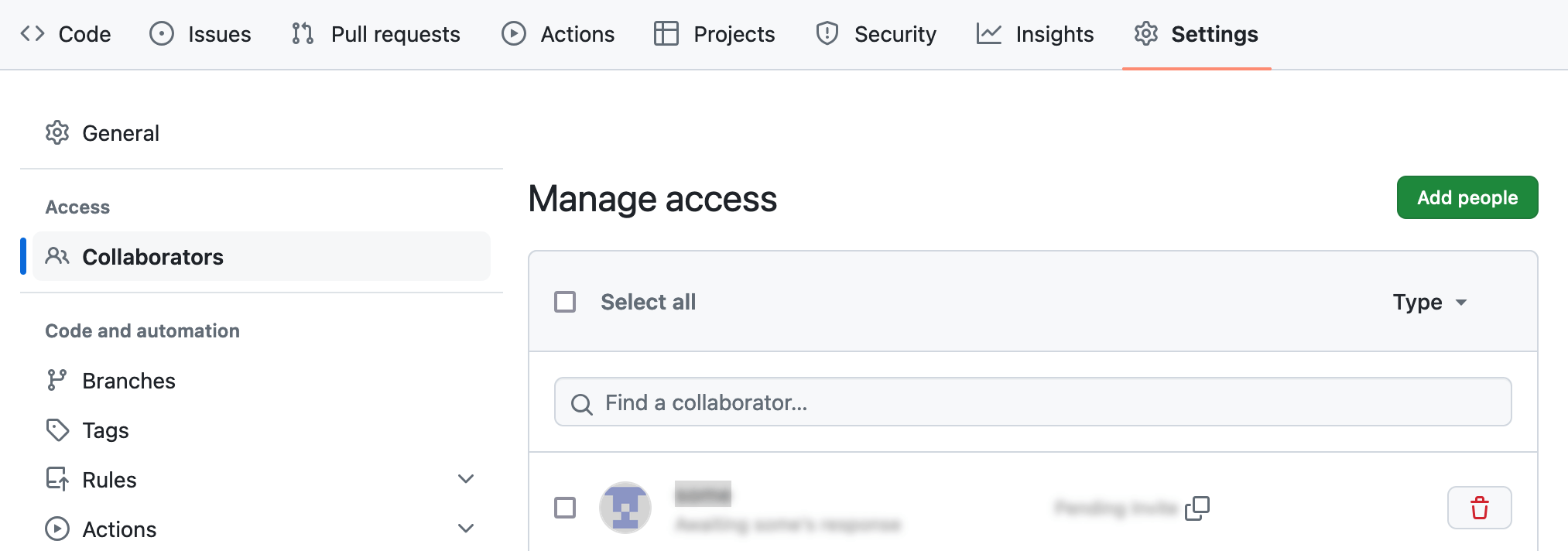
Task: Expand the Rules section
Action: (x=465, y=479)
